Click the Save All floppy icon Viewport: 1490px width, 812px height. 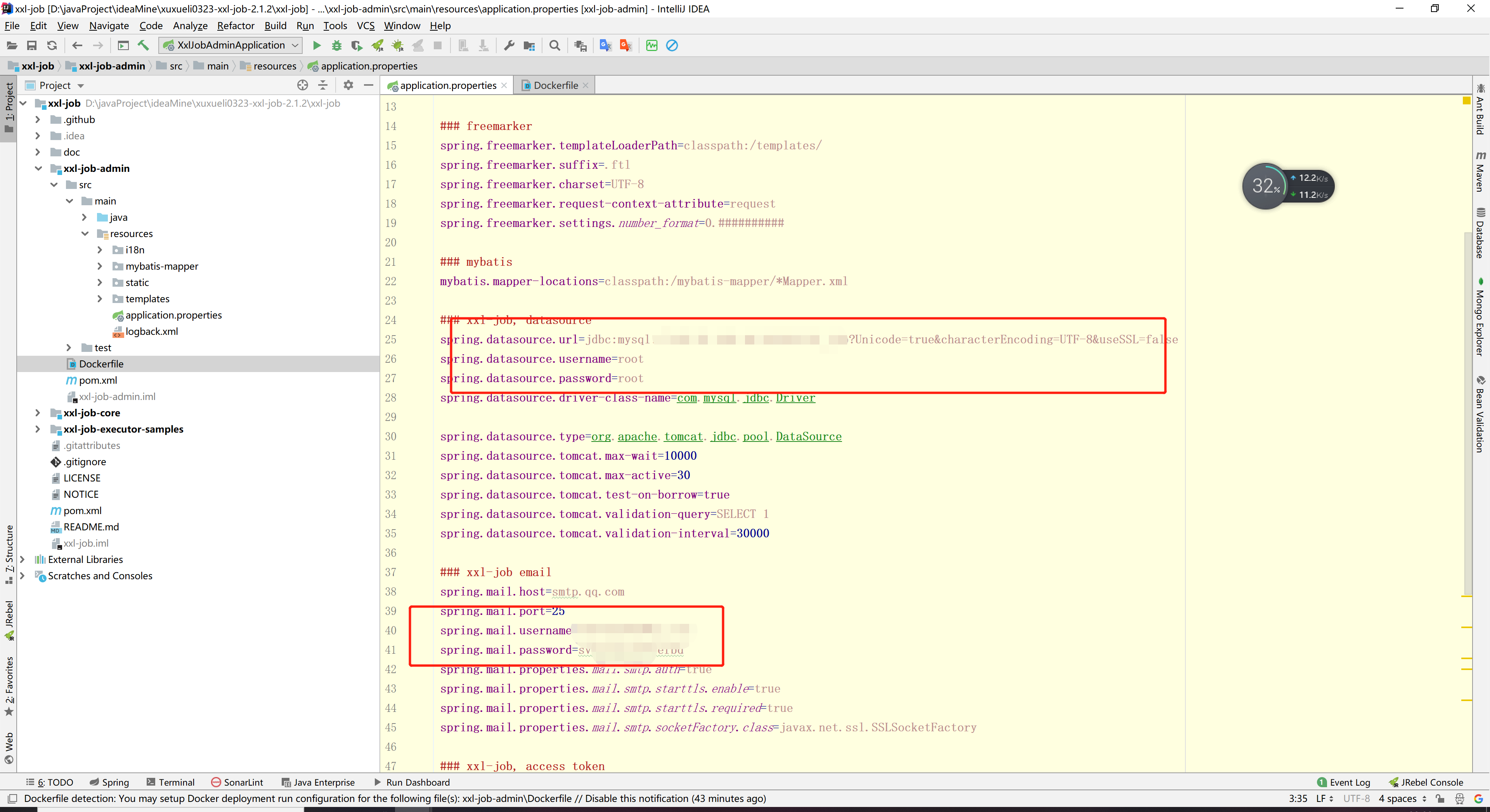(x=32, y=45)
